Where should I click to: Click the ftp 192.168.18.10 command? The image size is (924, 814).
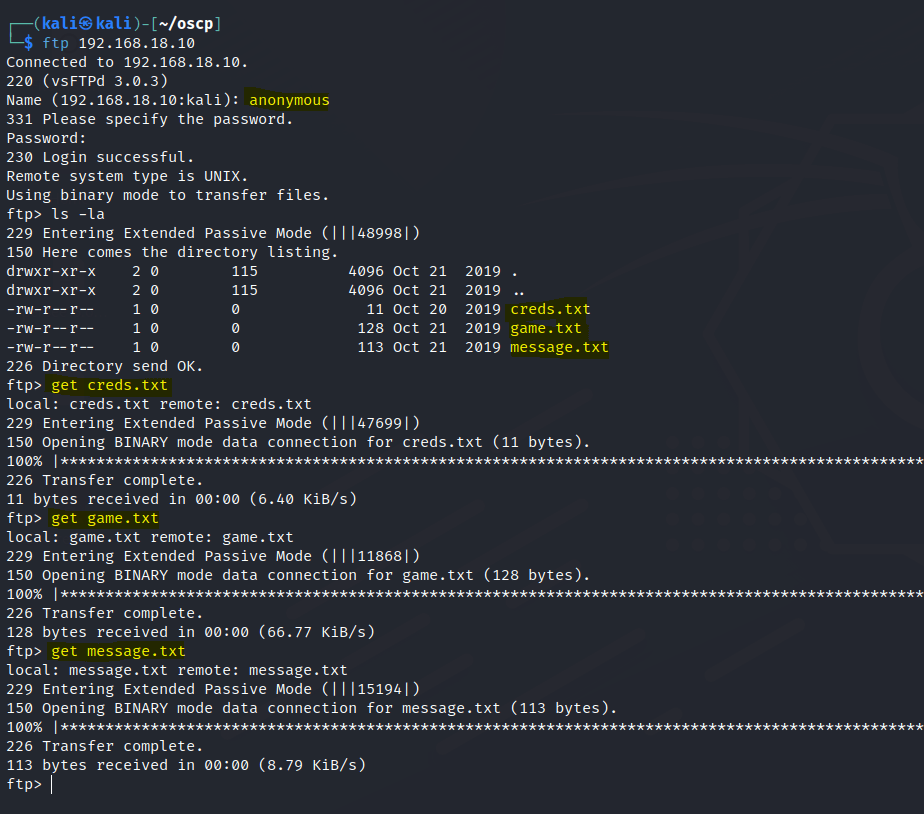118,43
